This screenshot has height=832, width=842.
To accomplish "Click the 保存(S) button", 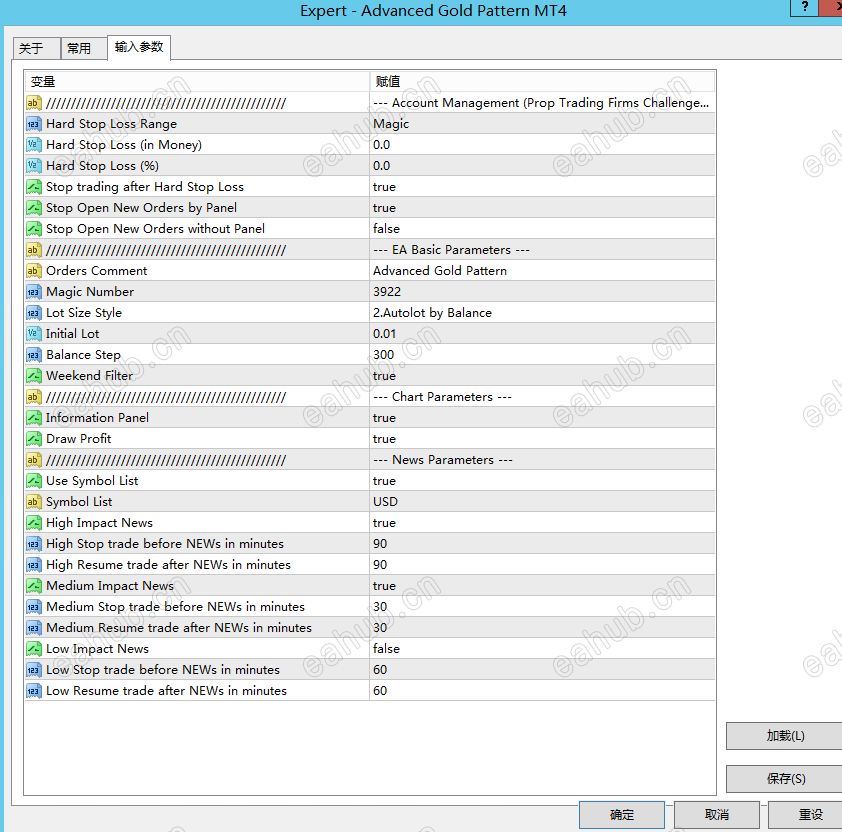I will tap(785, 779).
